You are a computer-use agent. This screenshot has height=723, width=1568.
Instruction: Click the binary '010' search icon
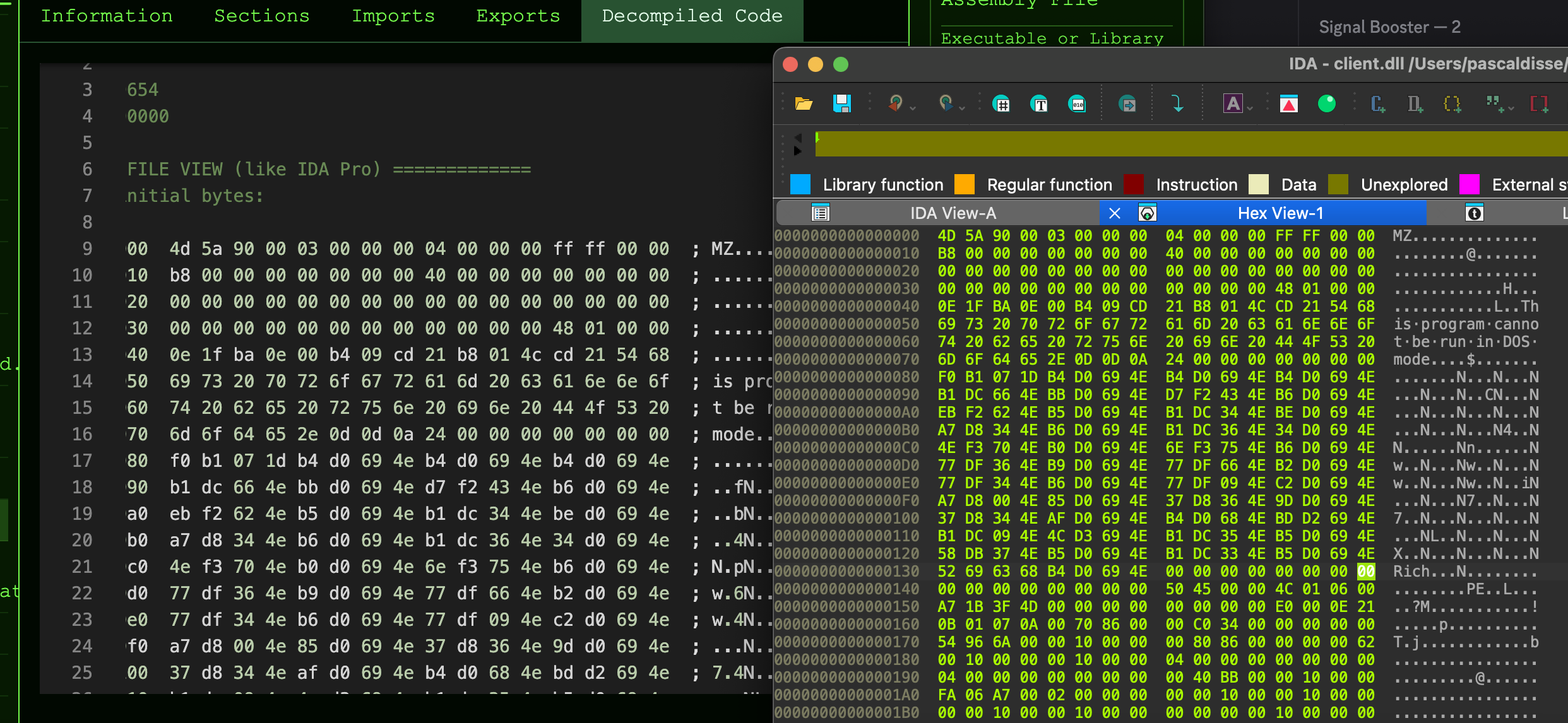1078,103
